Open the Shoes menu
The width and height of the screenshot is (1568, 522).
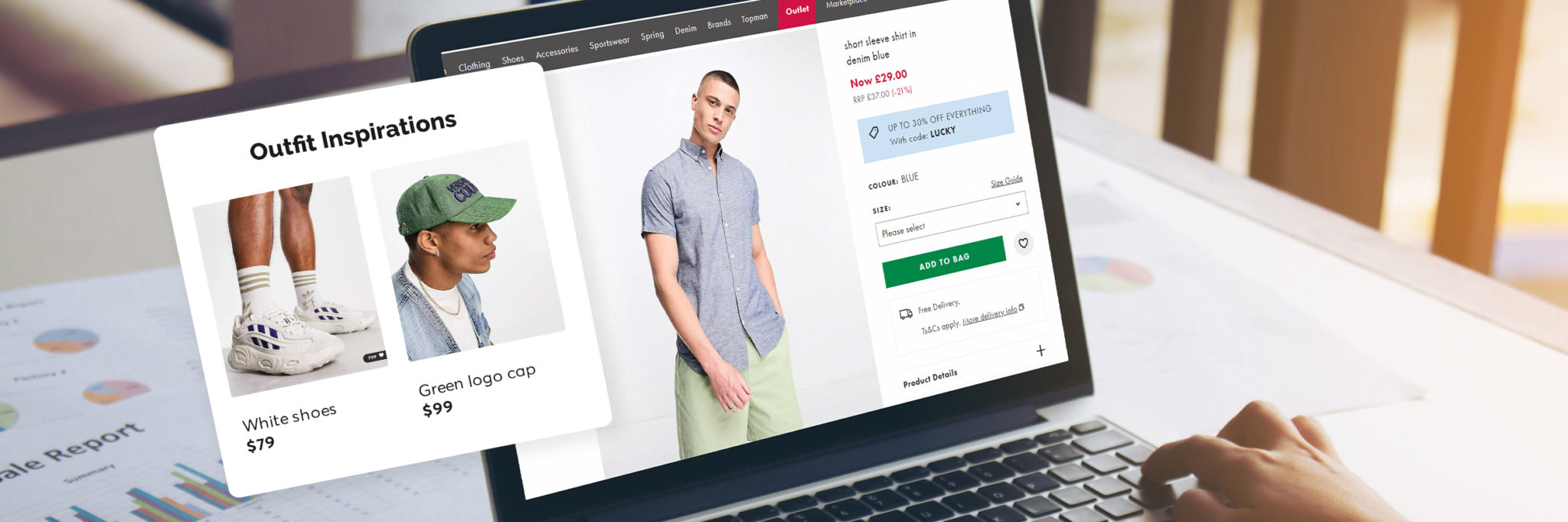click(513, 60)
